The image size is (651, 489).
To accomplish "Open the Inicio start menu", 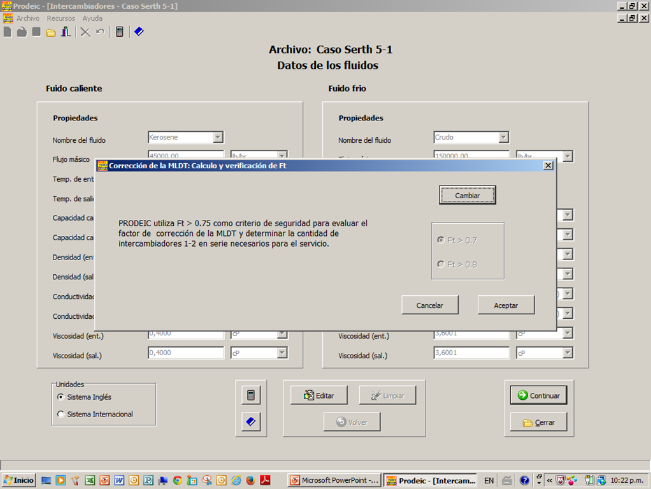I will click(19, 480).
